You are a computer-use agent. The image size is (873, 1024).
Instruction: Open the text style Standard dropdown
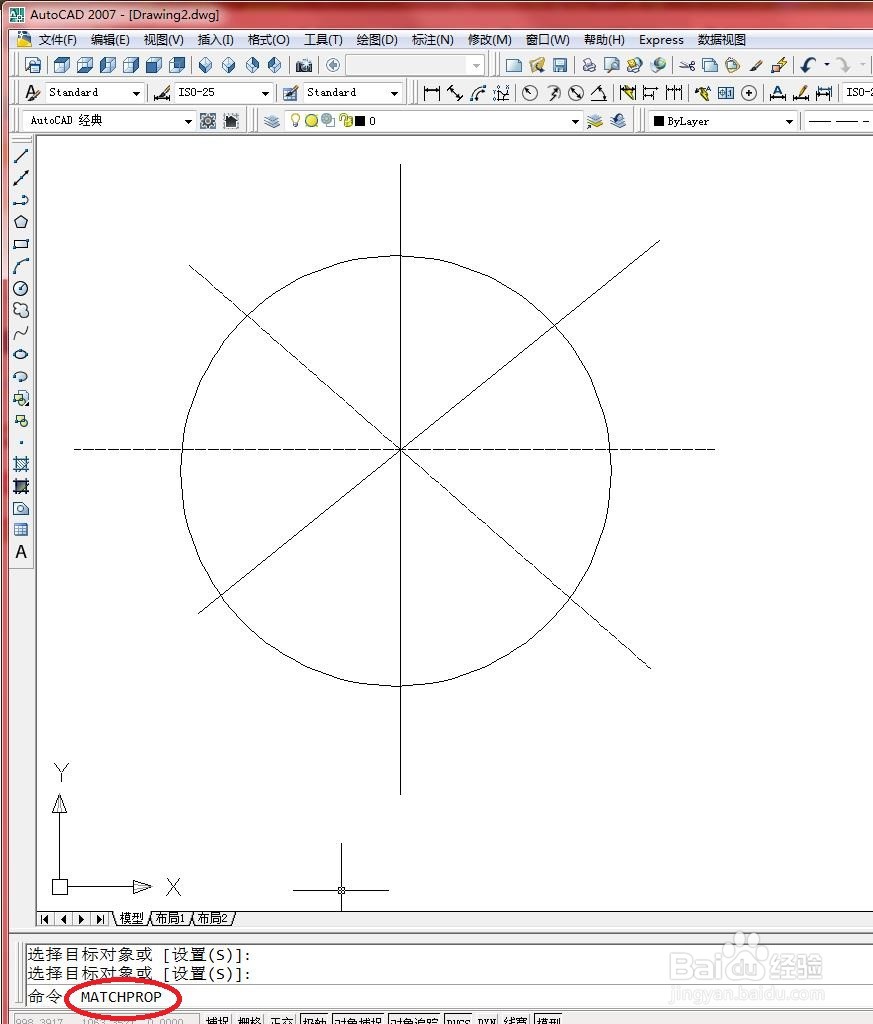coord(136,93)
